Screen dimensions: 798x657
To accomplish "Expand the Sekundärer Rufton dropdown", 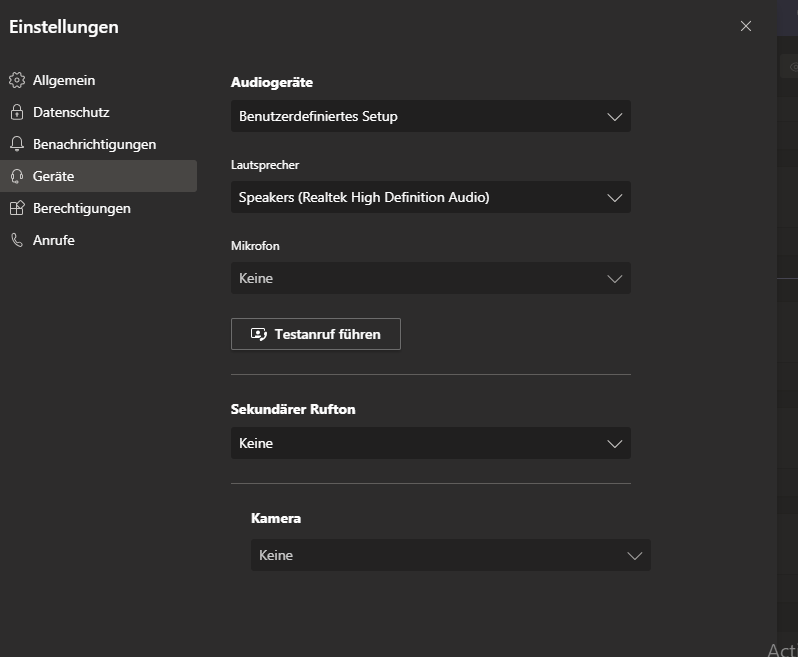I will coord(431,443).
